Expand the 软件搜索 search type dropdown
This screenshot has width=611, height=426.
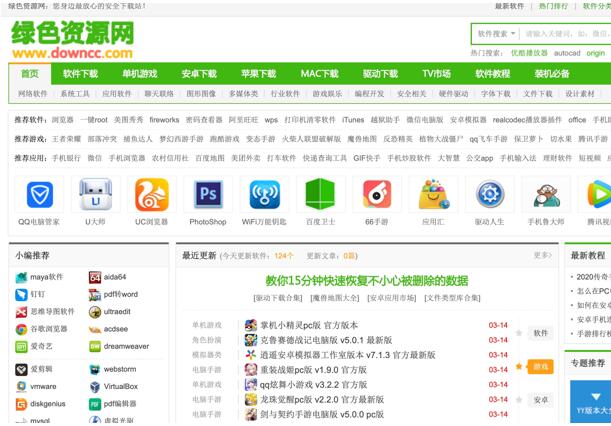click(x=497, y=33)
